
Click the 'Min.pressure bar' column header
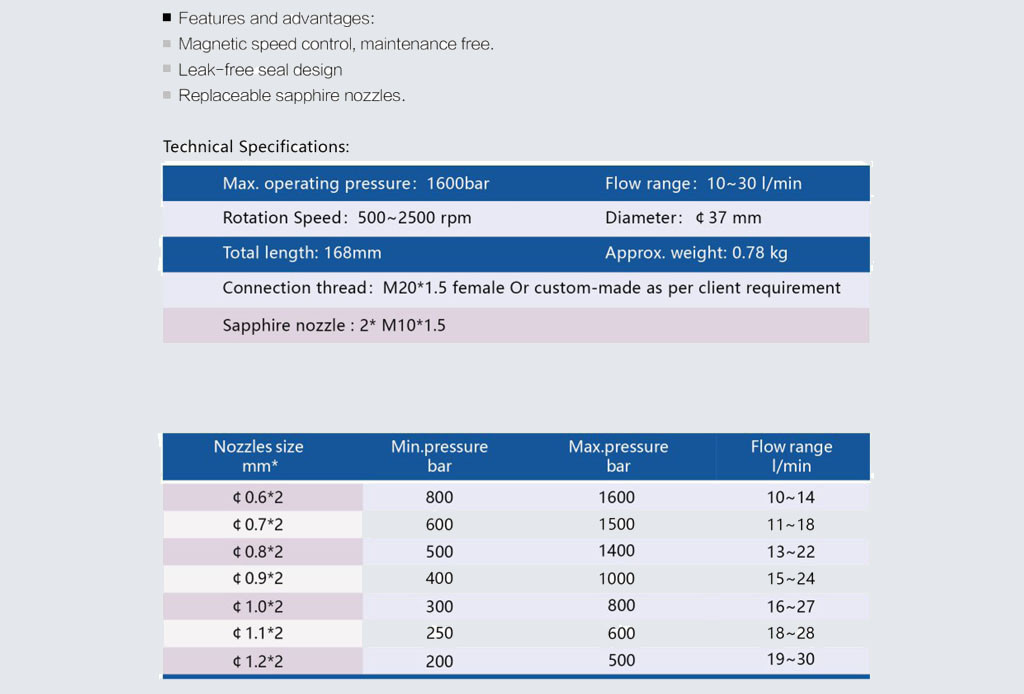[440, 456]
